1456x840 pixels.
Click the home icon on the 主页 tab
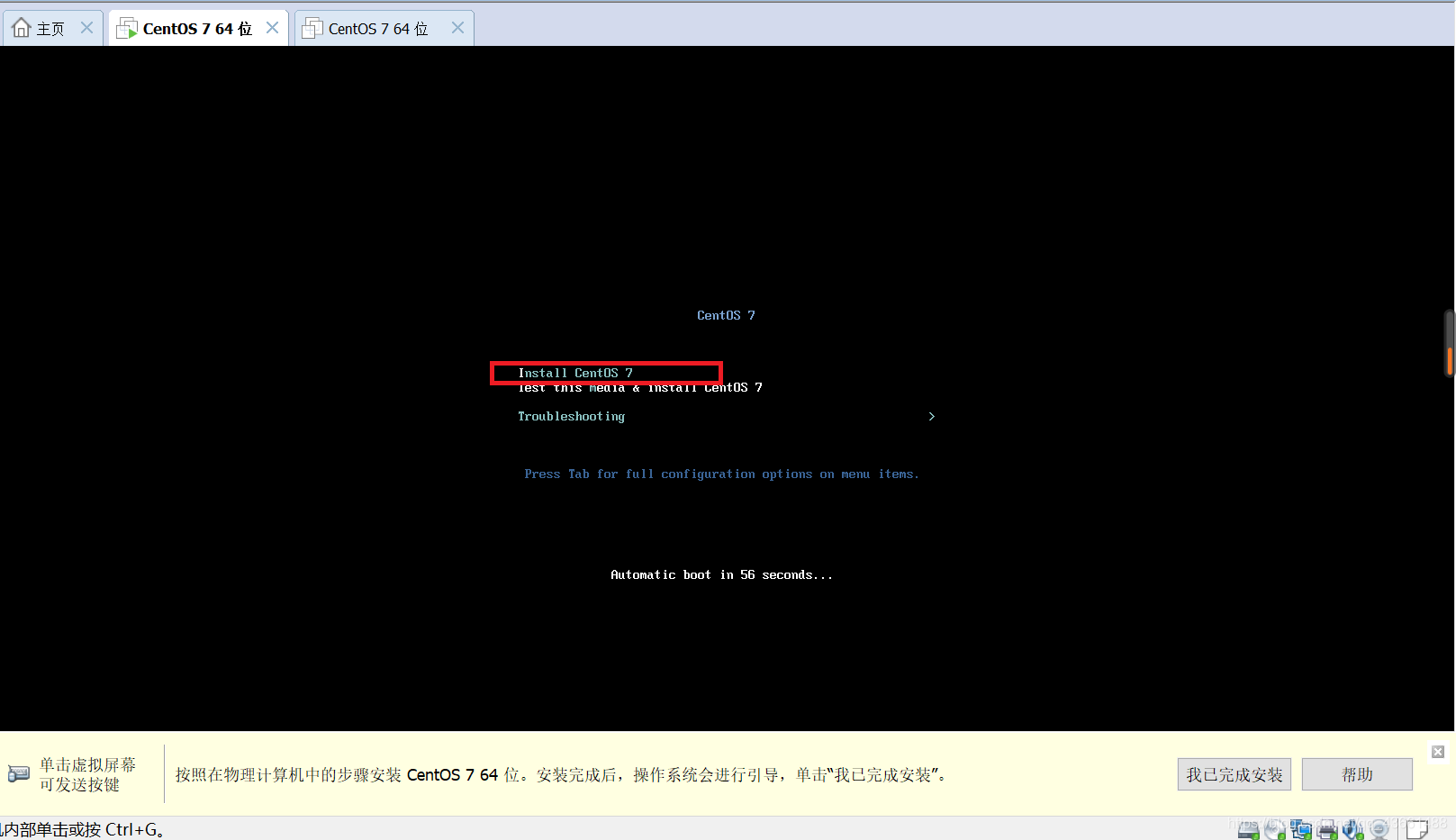point(22,28)
